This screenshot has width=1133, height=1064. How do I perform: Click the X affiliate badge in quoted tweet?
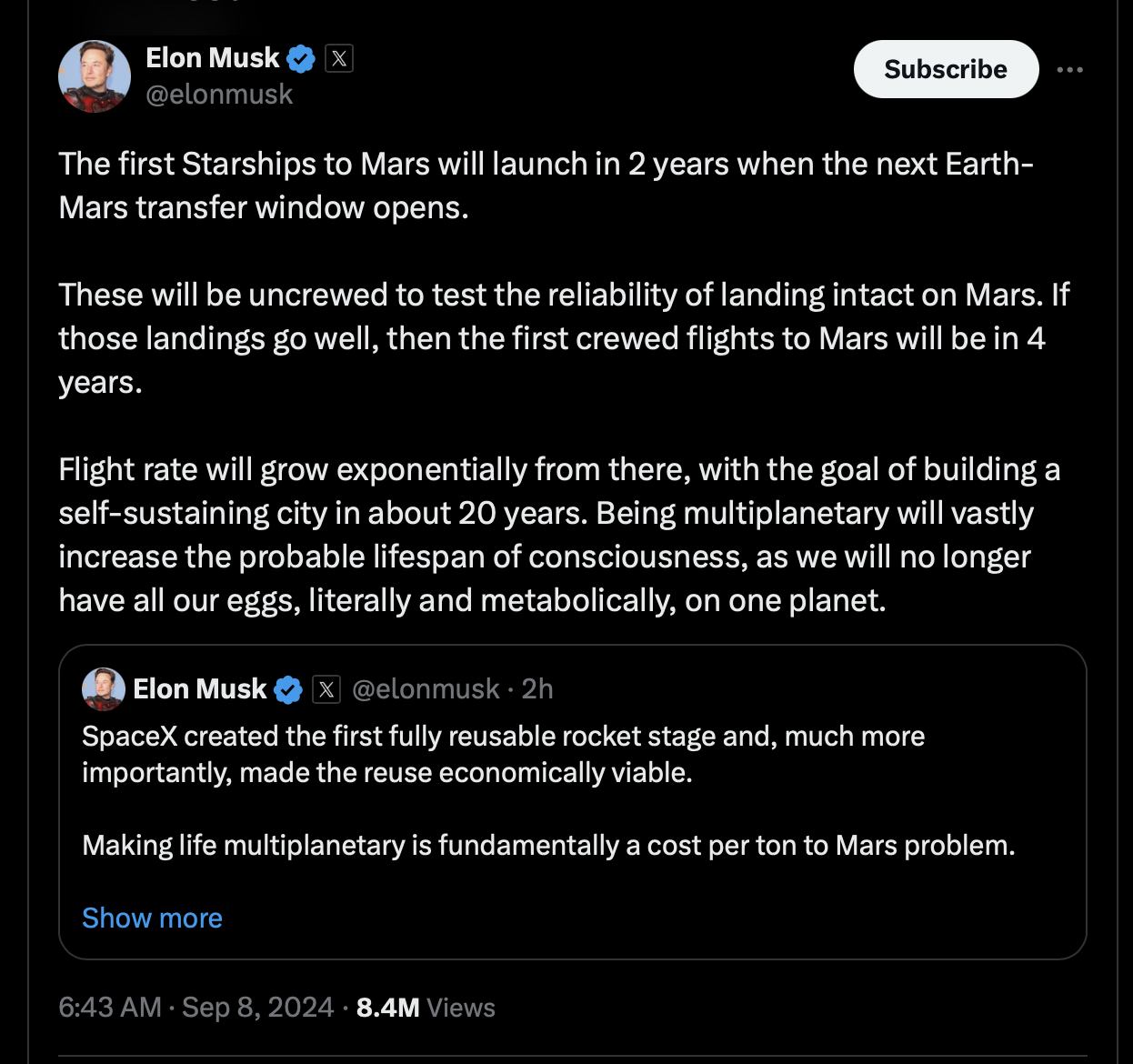pyautogui.click(x=326, y=690)
